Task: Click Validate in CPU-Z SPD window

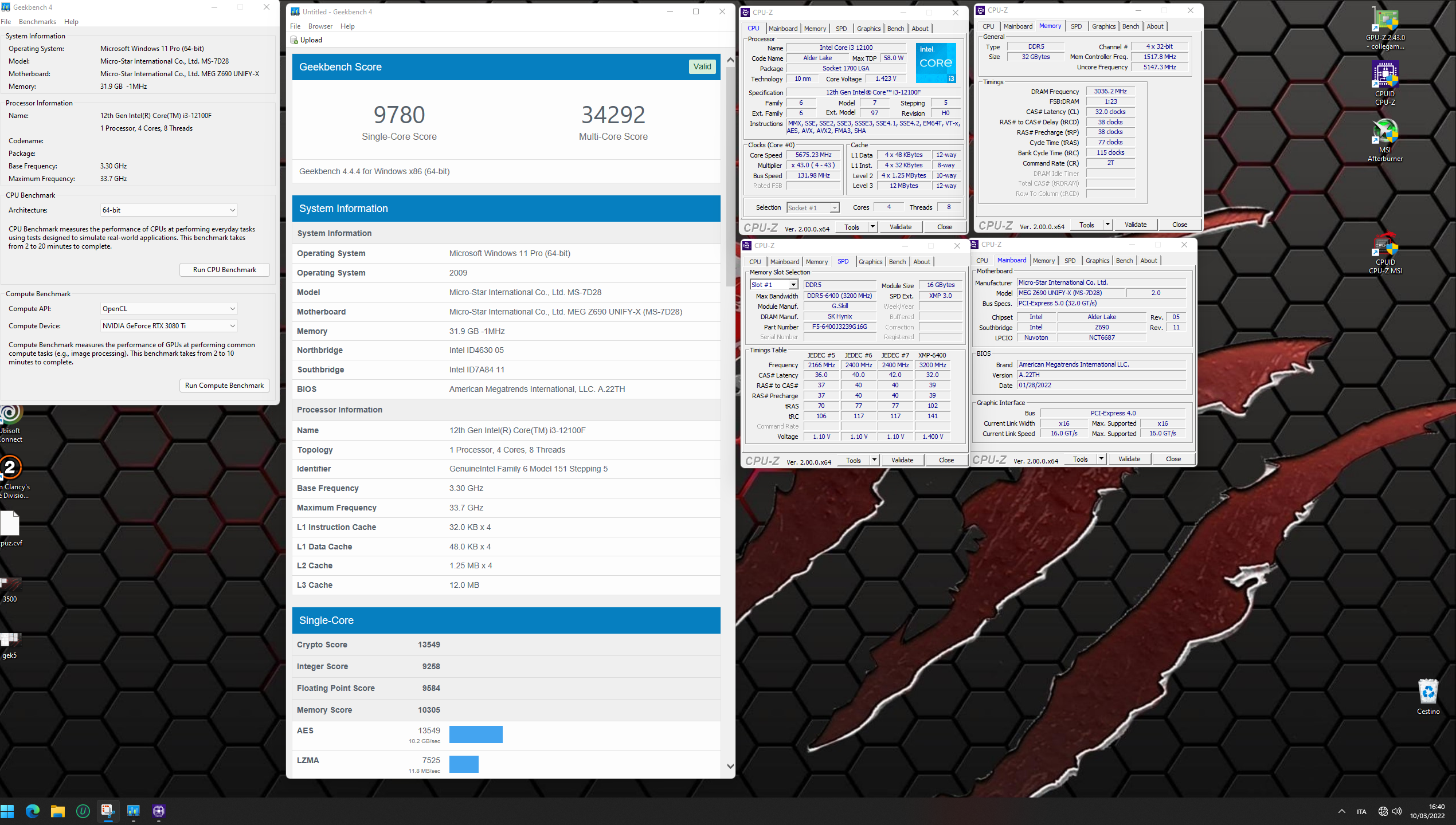Action: point(902,460)
